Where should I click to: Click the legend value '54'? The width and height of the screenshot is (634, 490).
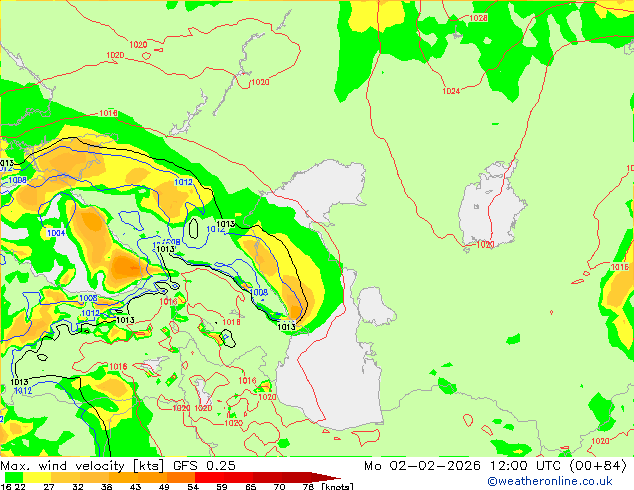click(x=192, y=486)
